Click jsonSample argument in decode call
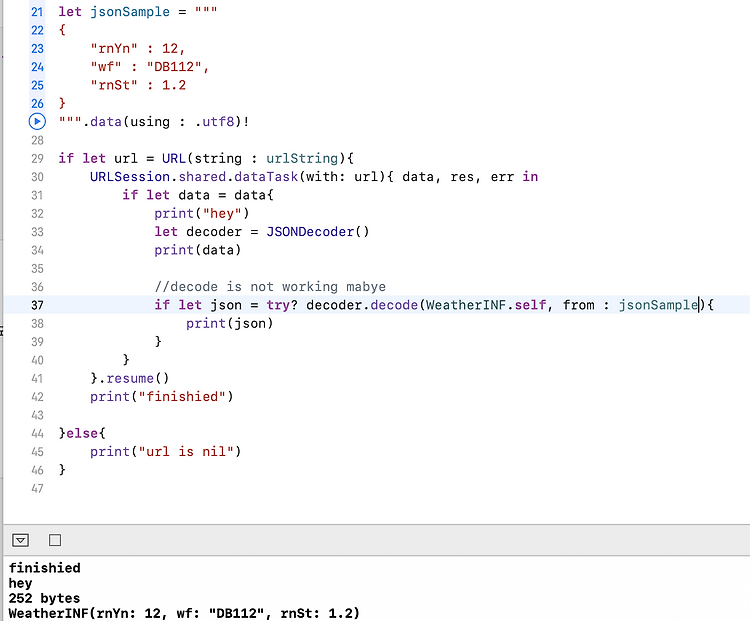750x621 pixels. click(659, 305)
